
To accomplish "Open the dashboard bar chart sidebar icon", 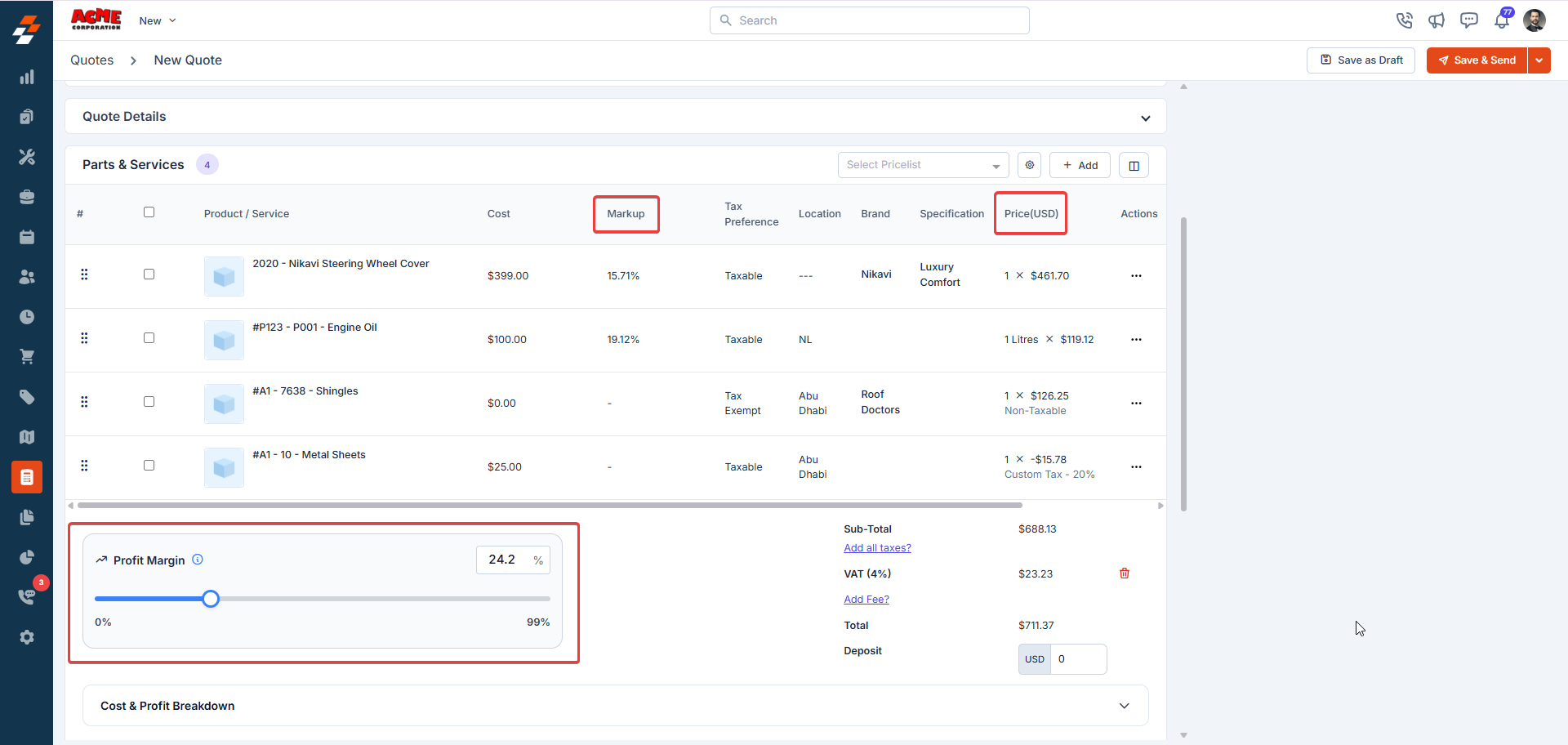I will (x=27, y=77).
